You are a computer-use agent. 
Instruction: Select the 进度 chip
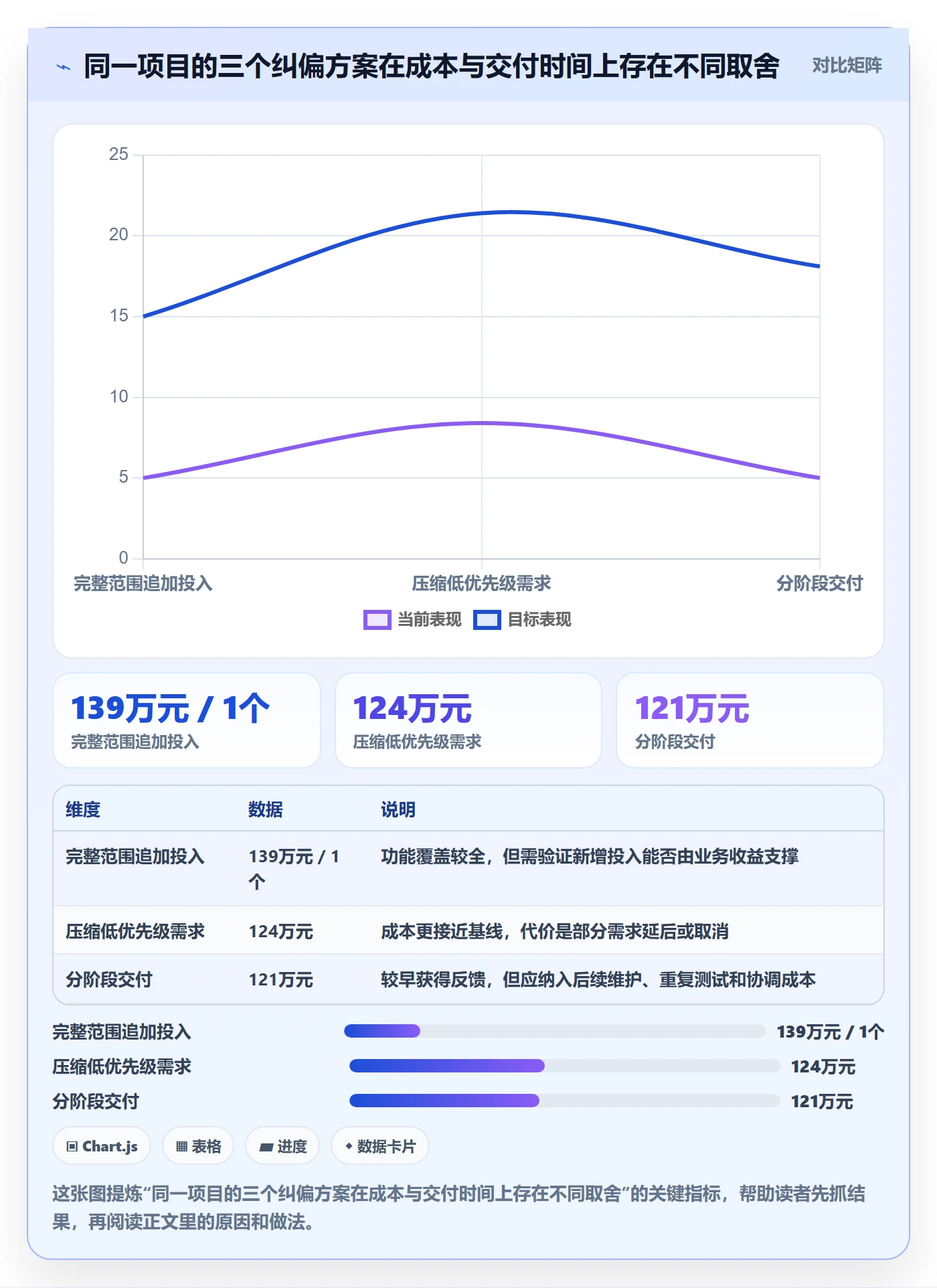pos(282,1146)
